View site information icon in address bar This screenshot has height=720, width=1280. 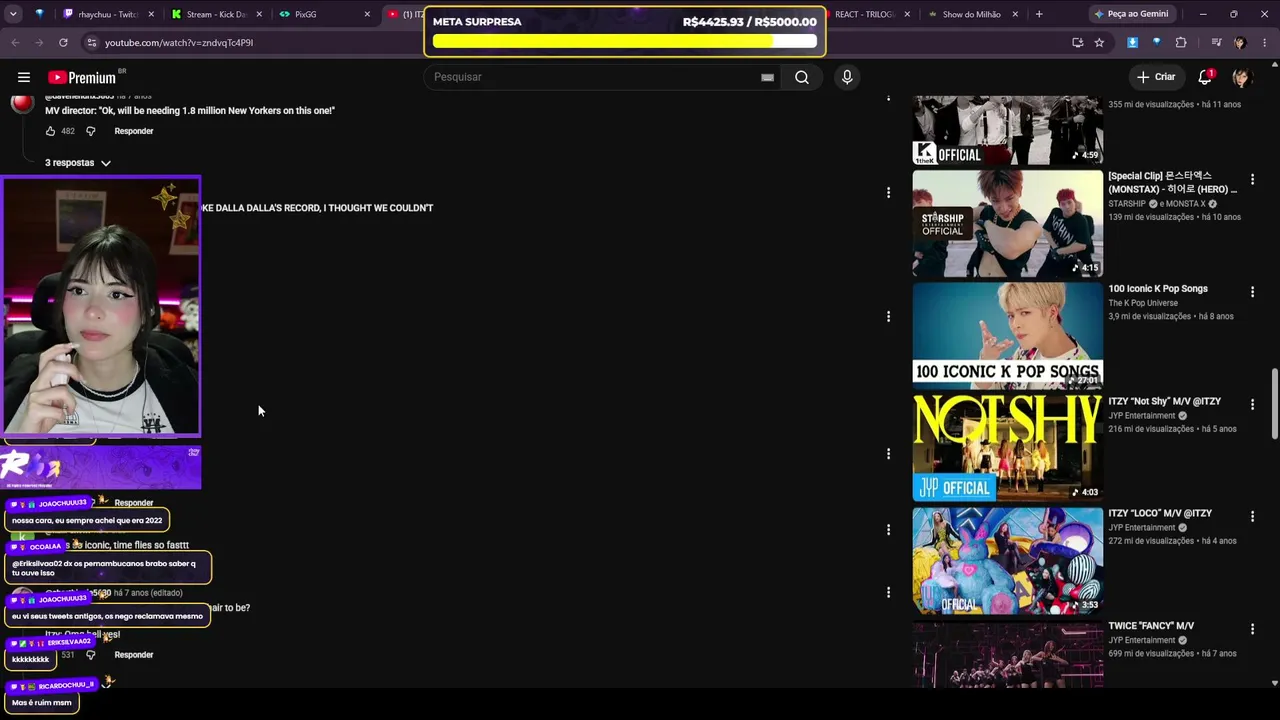point(91,43)
